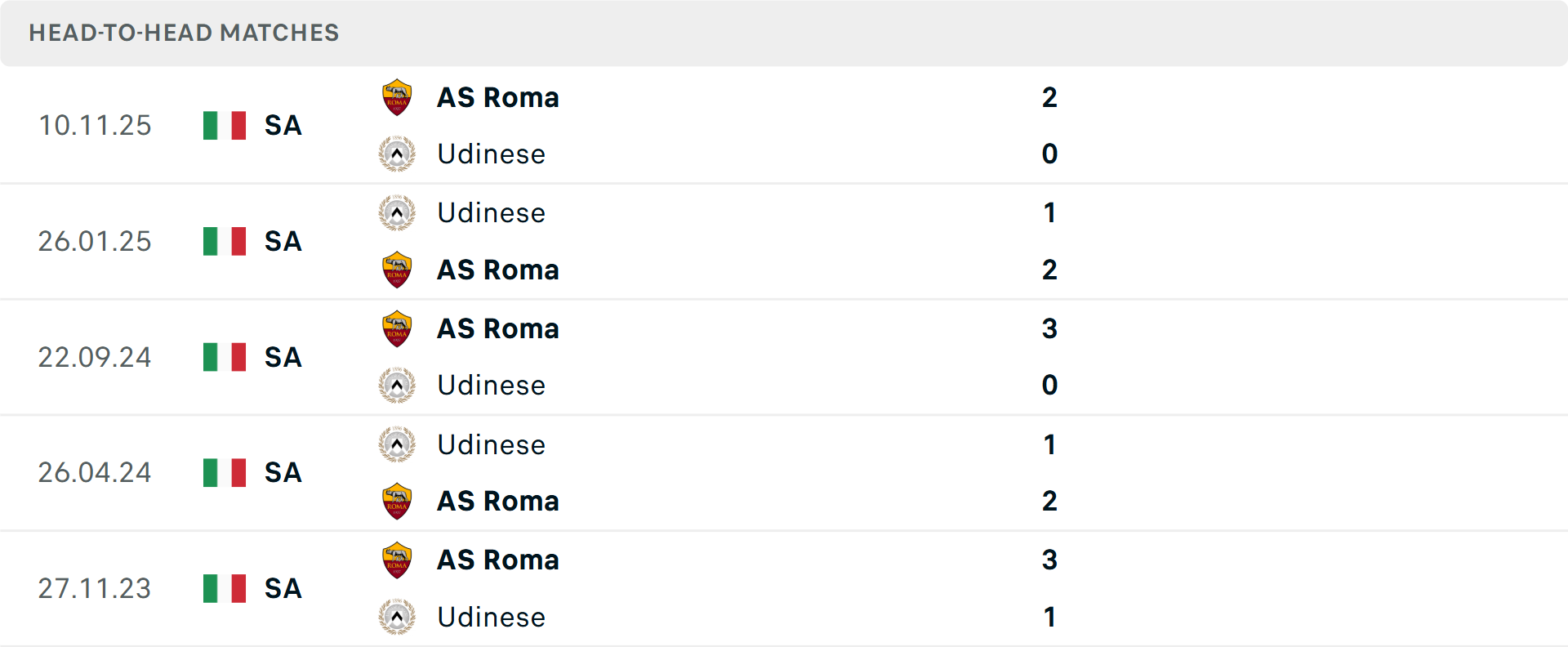
Task: Click the SA league label for 26.01.25
Action: pos(282,242)
